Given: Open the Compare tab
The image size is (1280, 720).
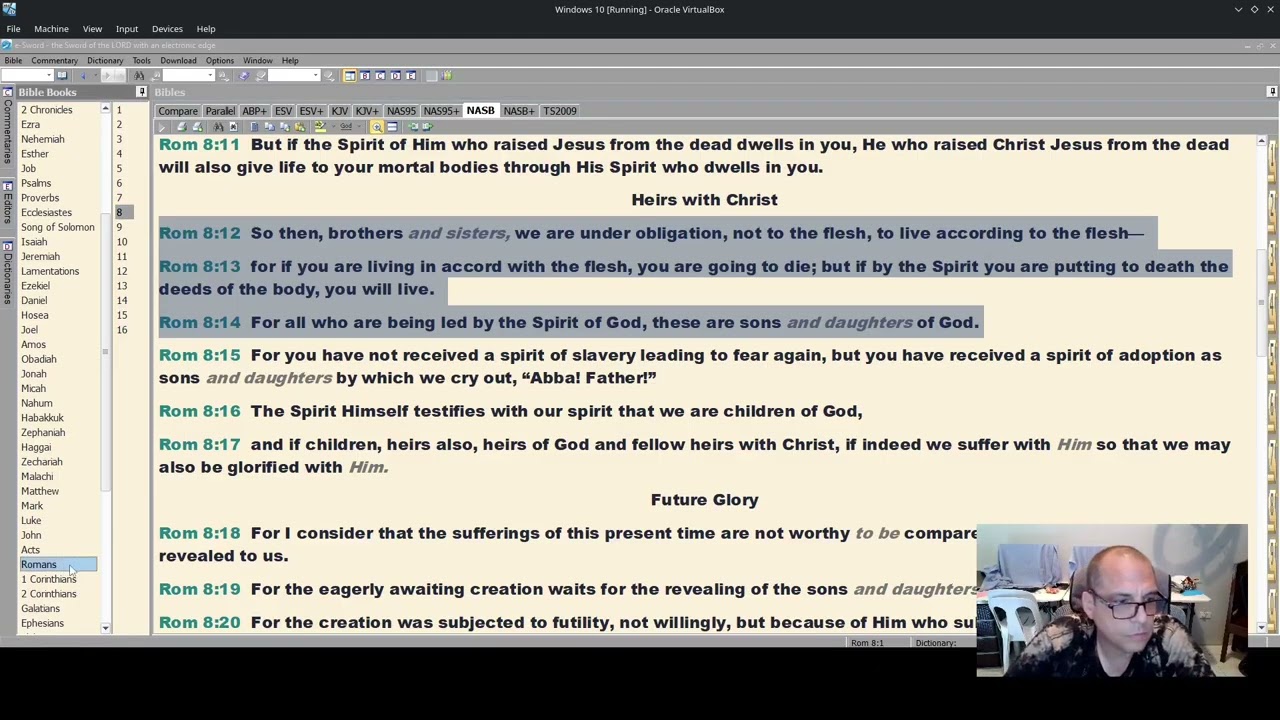Looking at the screenshot, I should coord(178,111).
